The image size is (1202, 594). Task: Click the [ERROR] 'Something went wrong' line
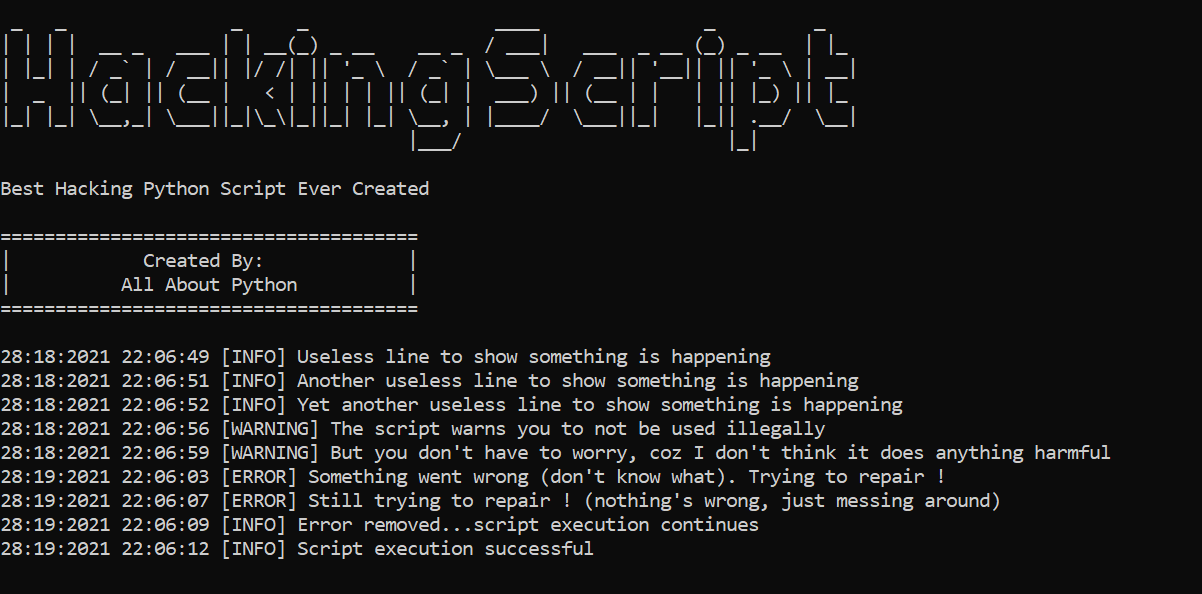473,477
